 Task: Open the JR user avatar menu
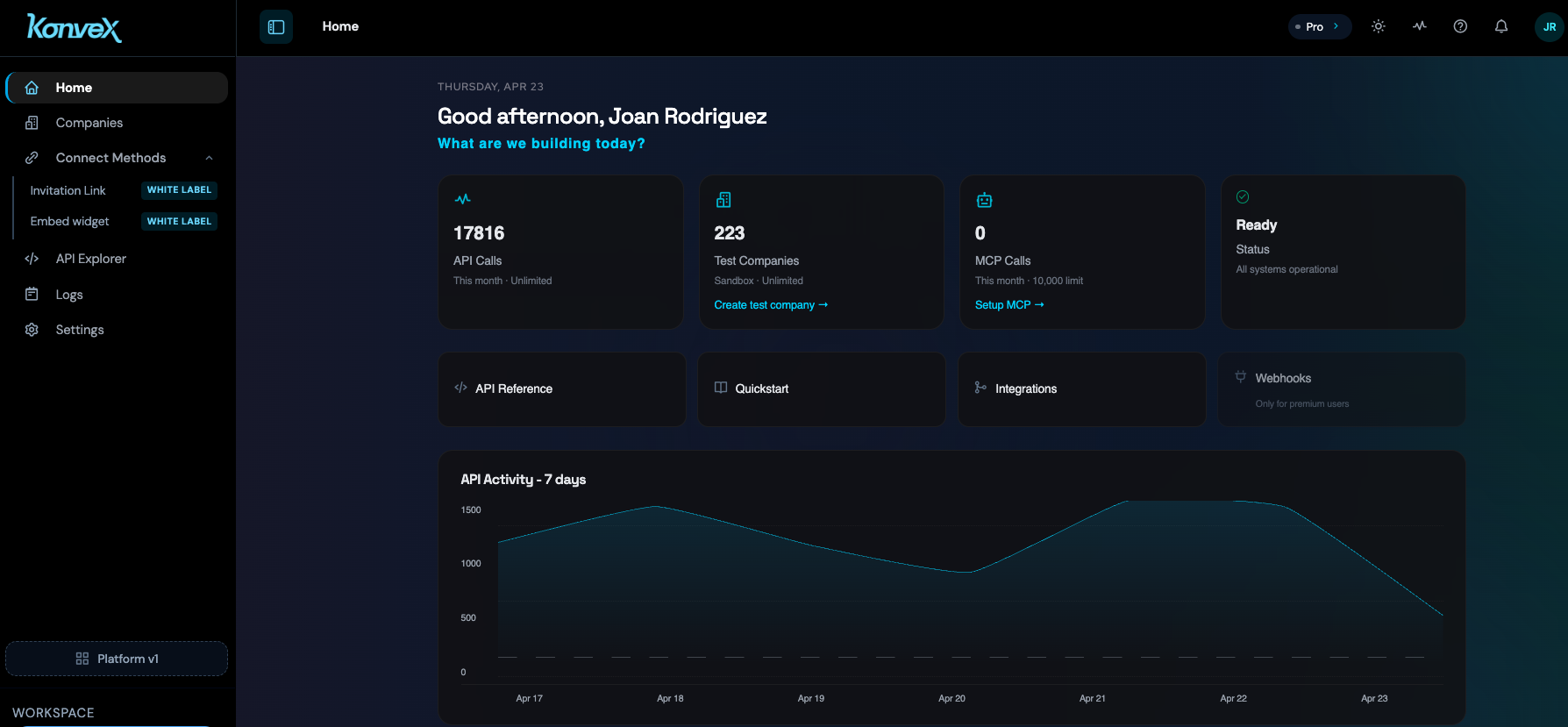1550,26
